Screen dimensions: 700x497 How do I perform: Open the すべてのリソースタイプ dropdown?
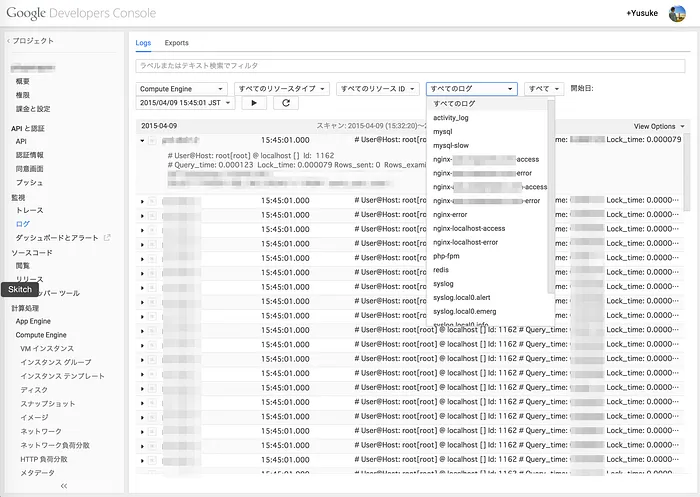pyautogui.click(x=282, y=89)
